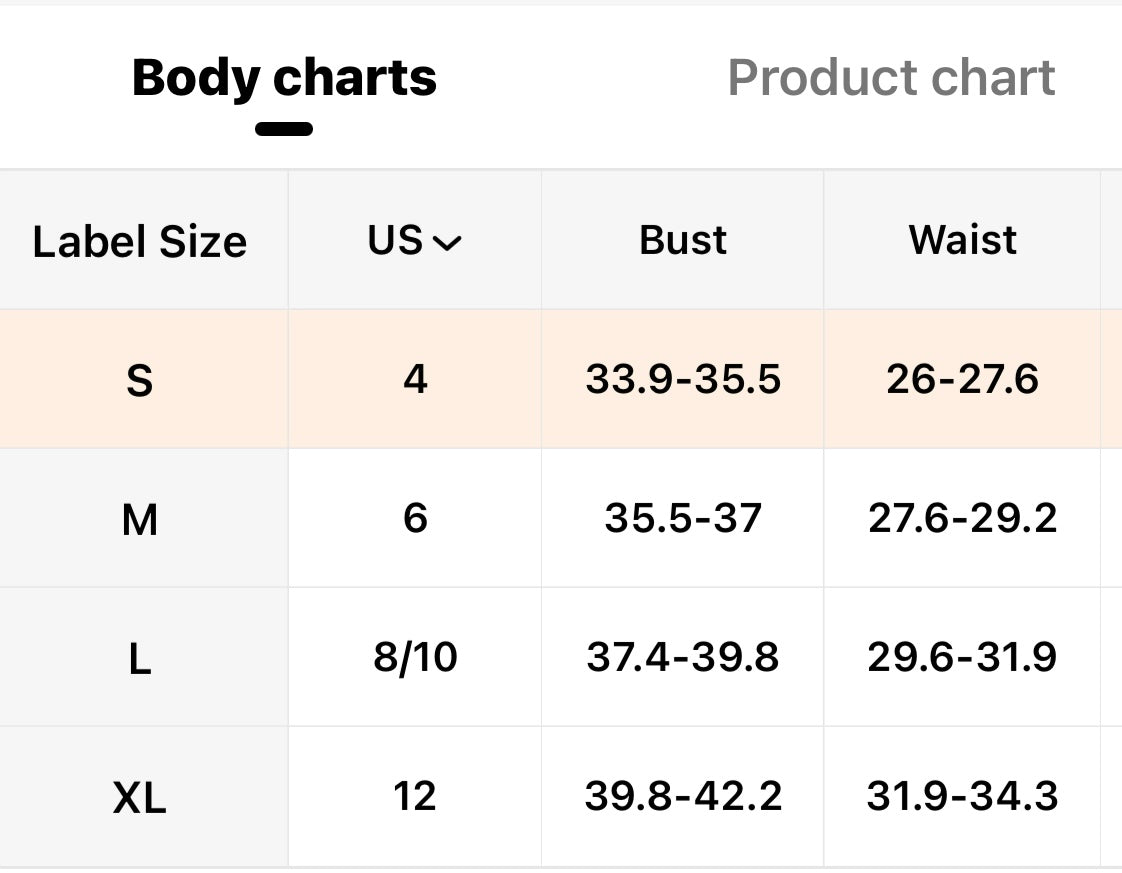The height and width of the screenshot is (873, 1122).
Task: Click waist measurement 31.9-34.3
Action: (x=963, y=797)
